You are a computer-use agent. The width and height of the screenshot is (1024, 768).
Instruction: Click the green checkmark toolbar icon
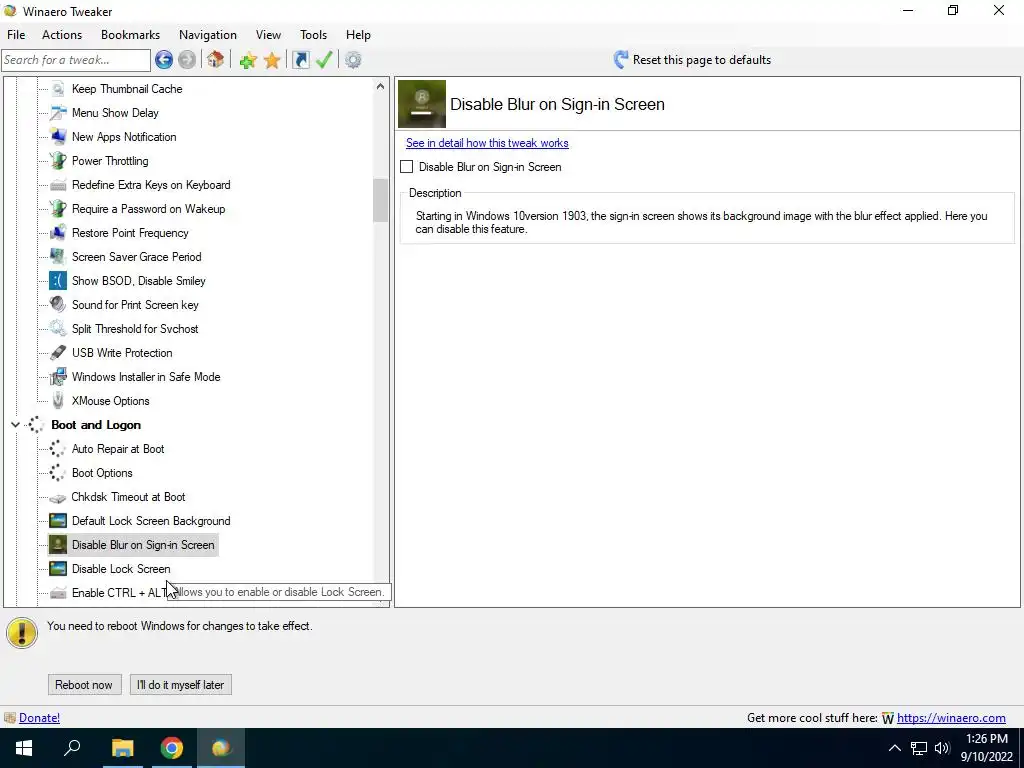tap(324, 60)
